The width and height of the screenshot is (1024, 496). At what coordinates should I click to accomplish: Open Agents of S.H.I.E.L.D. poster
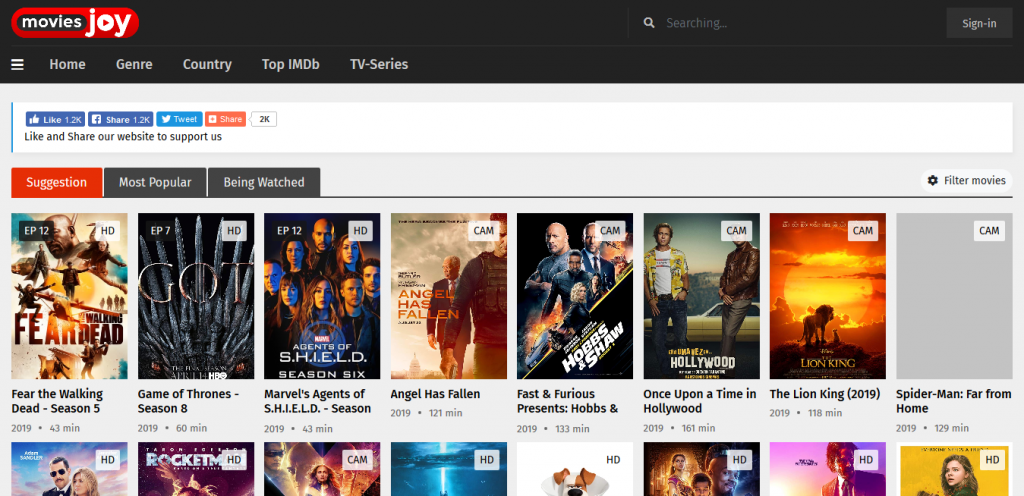click(x=322, y=296)
